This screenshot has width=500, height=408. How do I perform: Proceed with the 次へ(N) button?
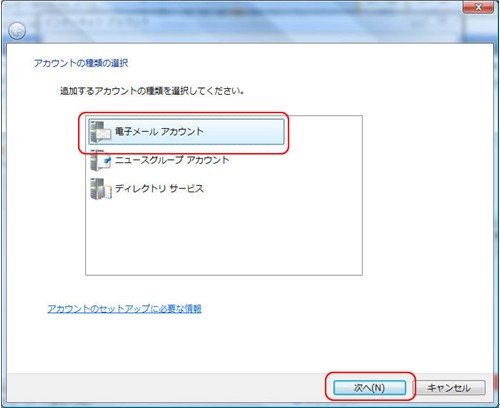tap(370, 388)
